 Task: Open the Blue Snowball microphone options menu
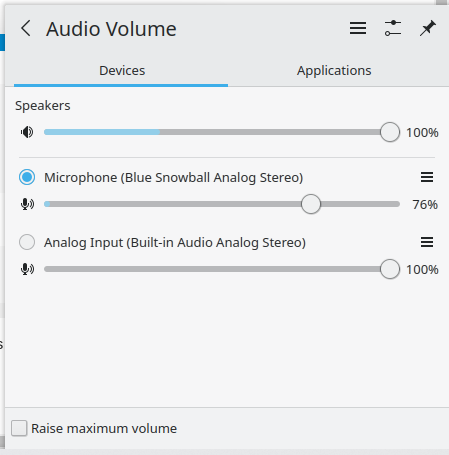(x=427, y=177)
